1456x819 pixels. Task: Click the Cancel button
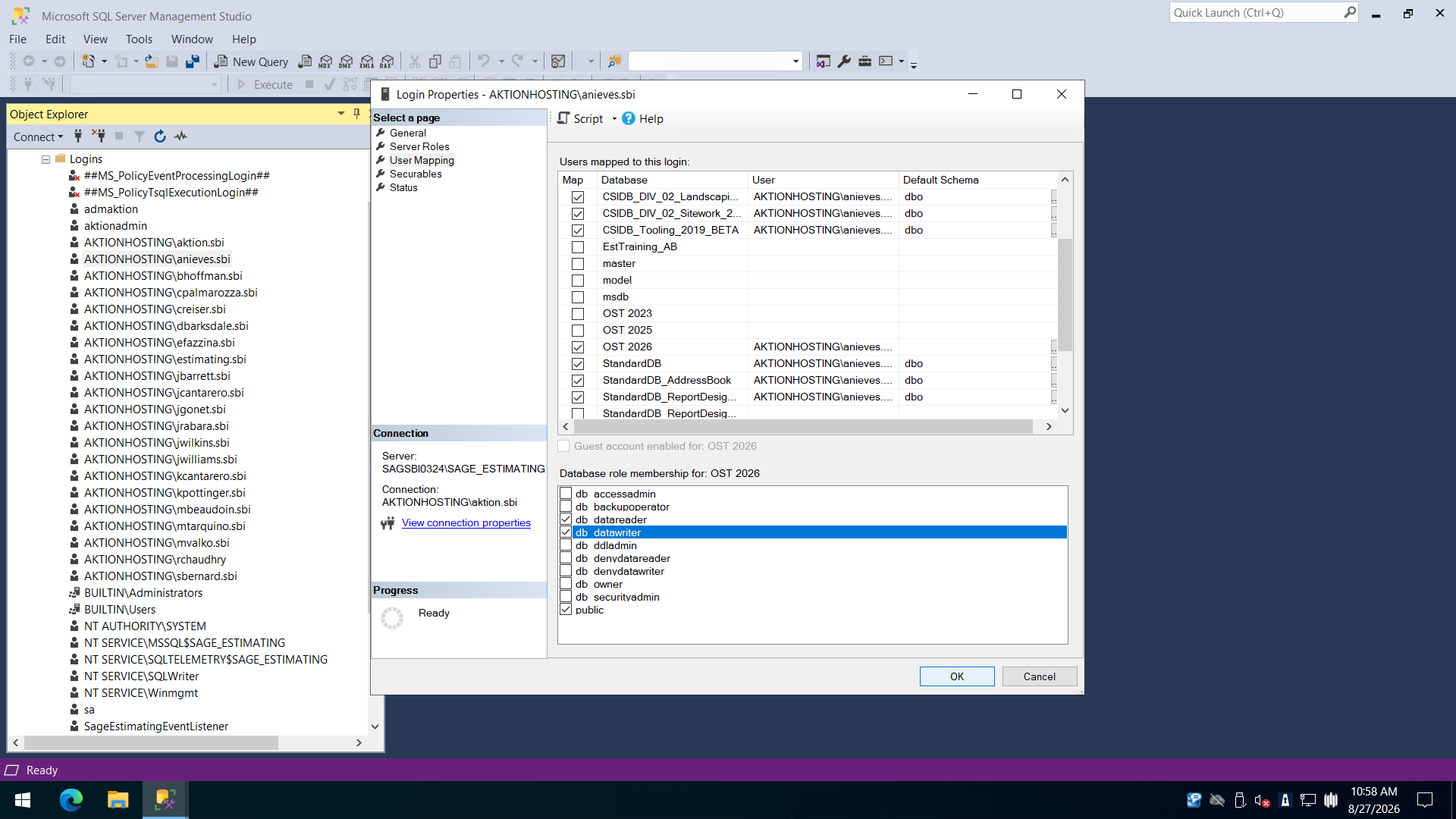click(x=1039, y=676)
